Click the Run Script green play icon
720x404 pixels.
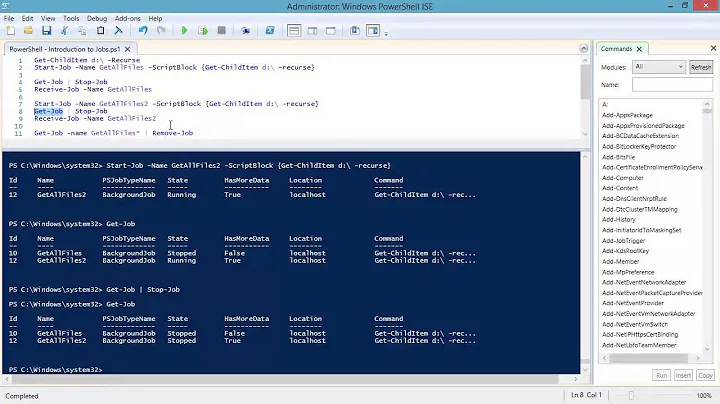[184, 31]
